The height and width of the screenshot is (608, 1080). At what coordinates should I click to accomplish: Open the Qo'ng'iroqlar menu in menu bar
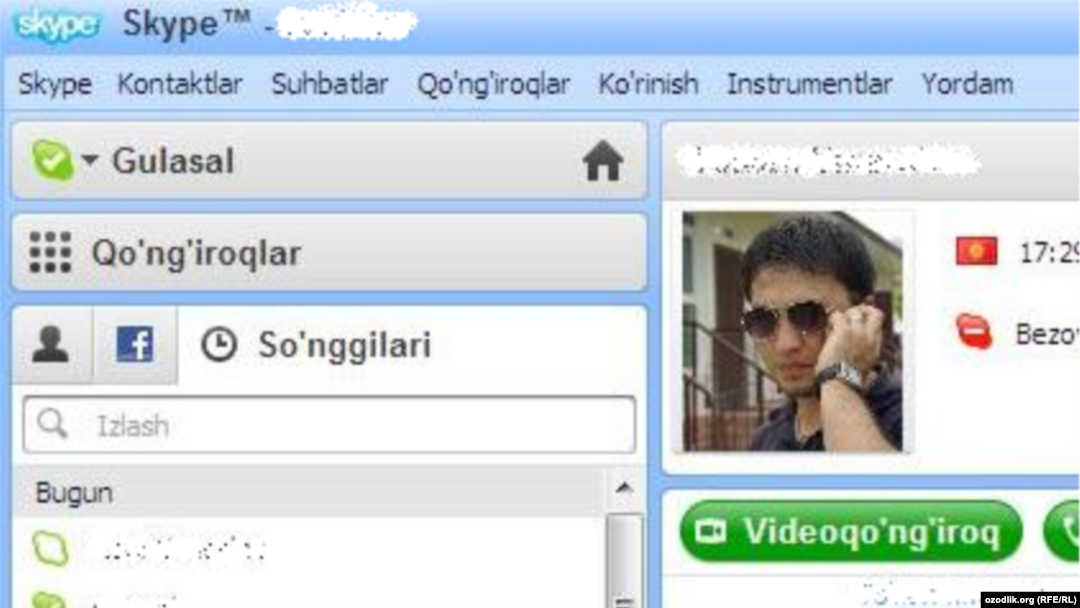pos(493,85)
